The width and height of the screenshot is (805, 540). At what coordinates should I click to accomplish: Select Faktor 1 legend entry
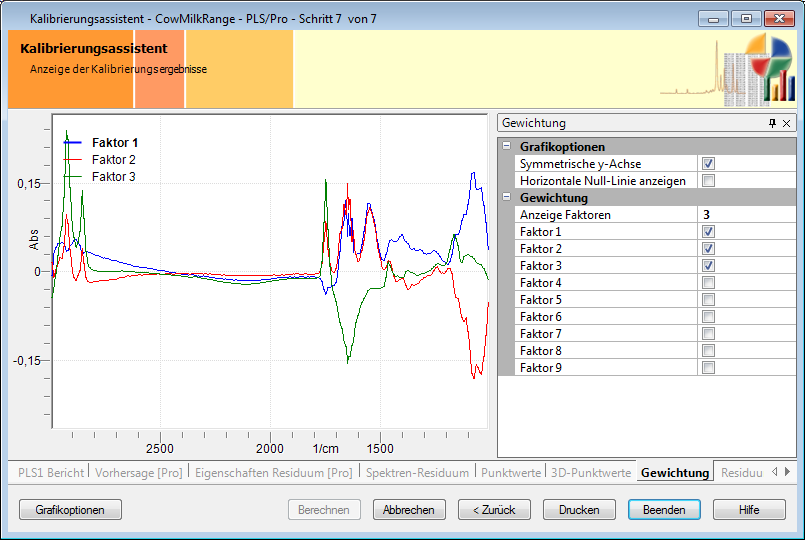[x=114, y=143]
